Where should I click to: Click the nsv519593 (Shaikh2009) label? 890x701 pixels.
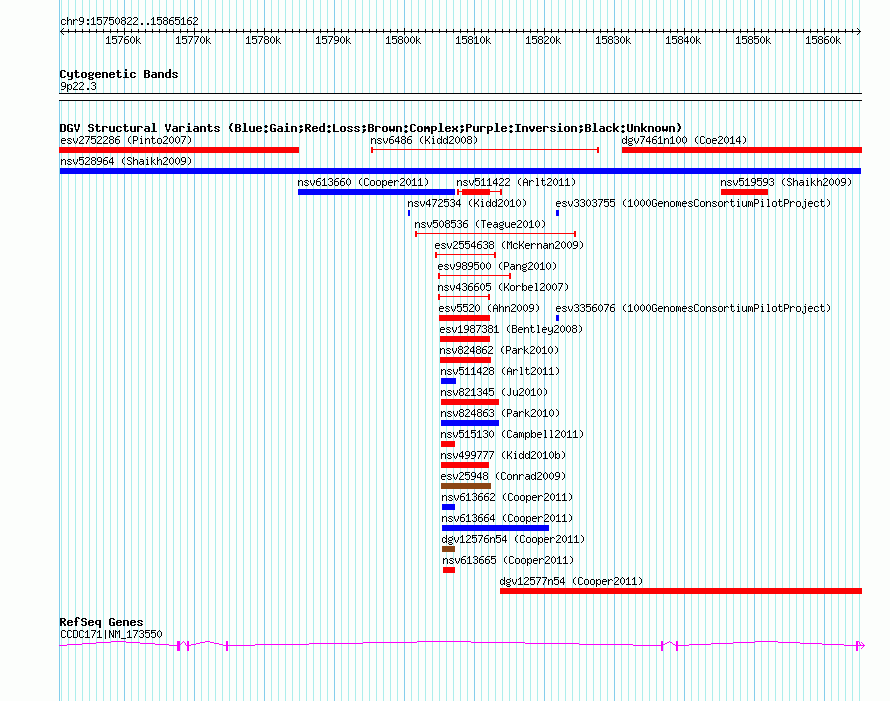click(x=786, y=182)
